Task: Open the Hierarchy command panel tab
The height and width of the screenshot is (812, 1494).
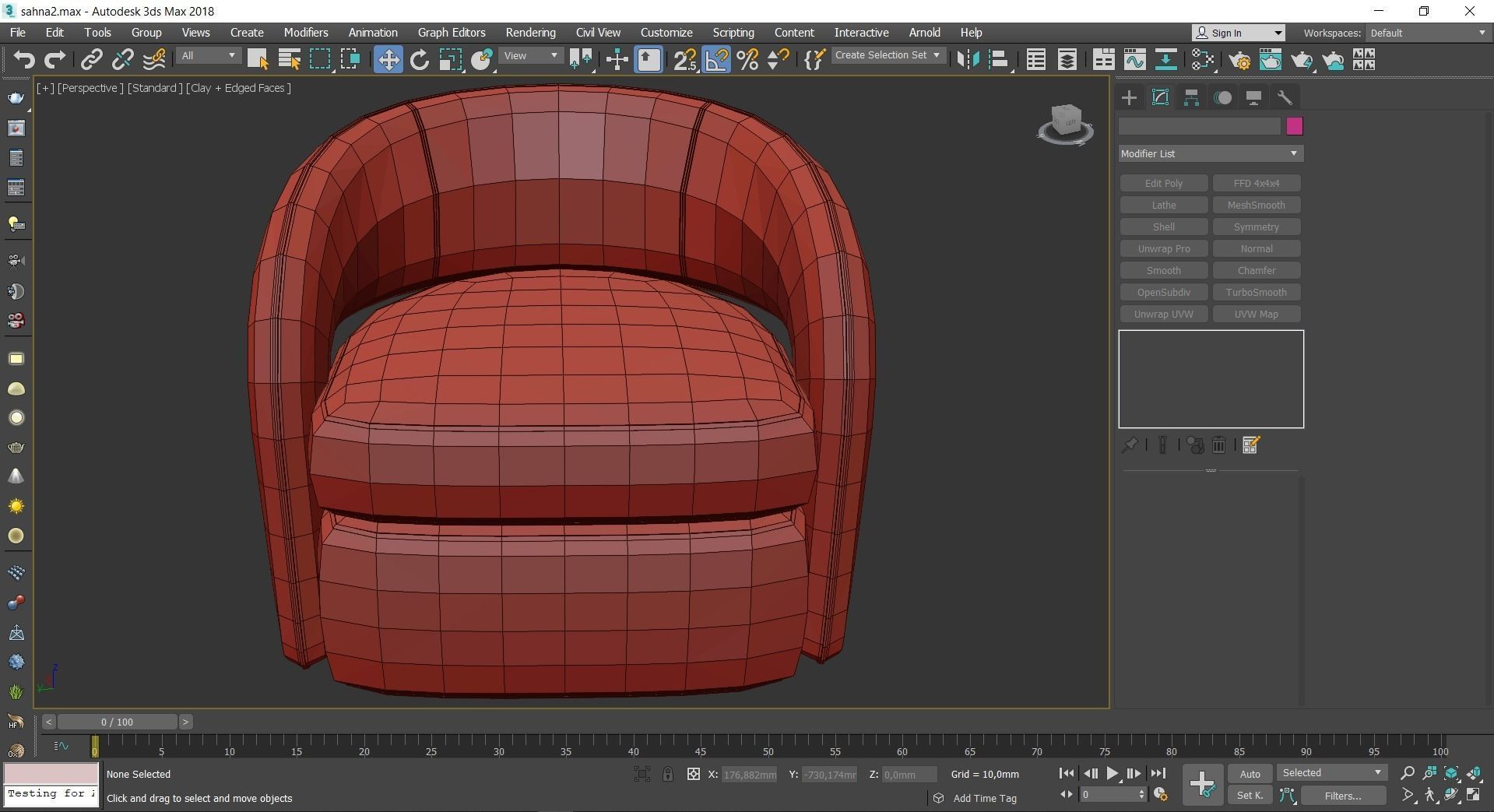Action: point(1191,97)
